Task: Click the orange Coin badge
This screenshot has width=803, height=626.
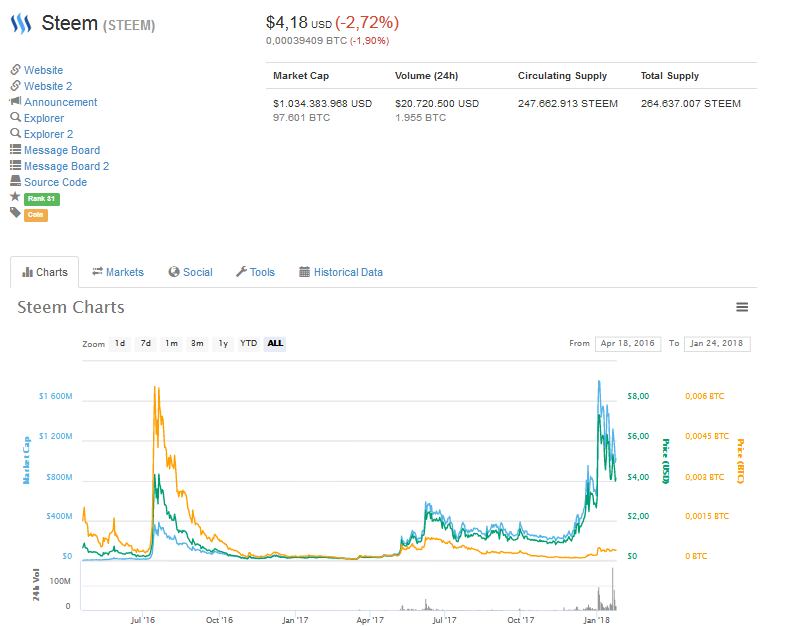Action: (36, 215)
